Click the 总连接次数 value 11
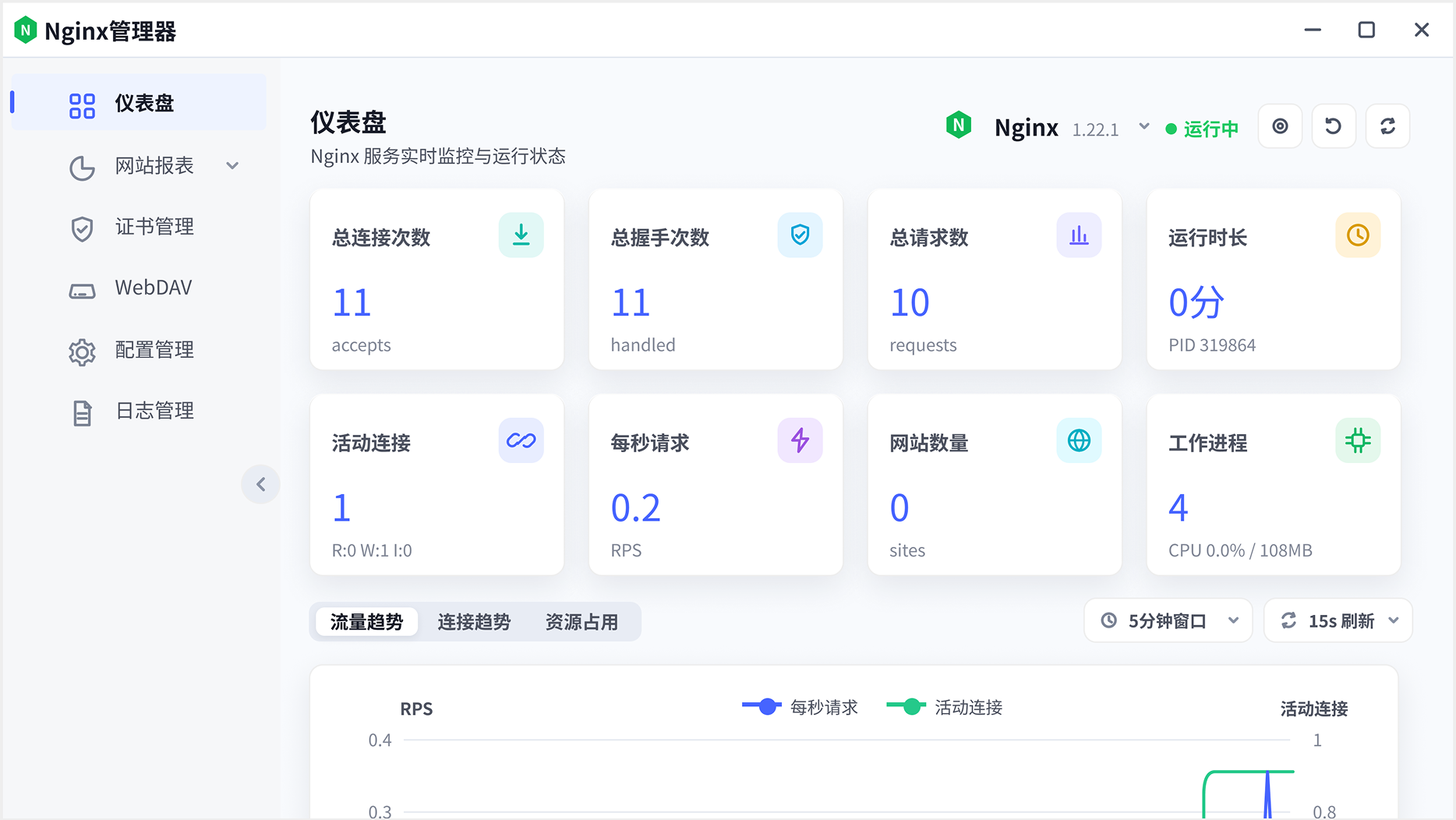 pos(352,302)
